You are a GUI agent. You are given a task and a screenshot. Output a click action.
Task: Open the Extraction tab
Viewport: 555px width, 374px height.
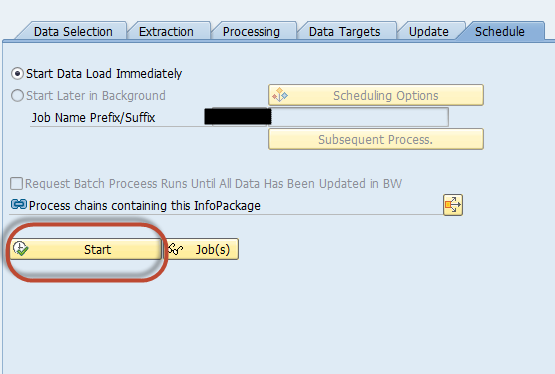coord(166,31)
